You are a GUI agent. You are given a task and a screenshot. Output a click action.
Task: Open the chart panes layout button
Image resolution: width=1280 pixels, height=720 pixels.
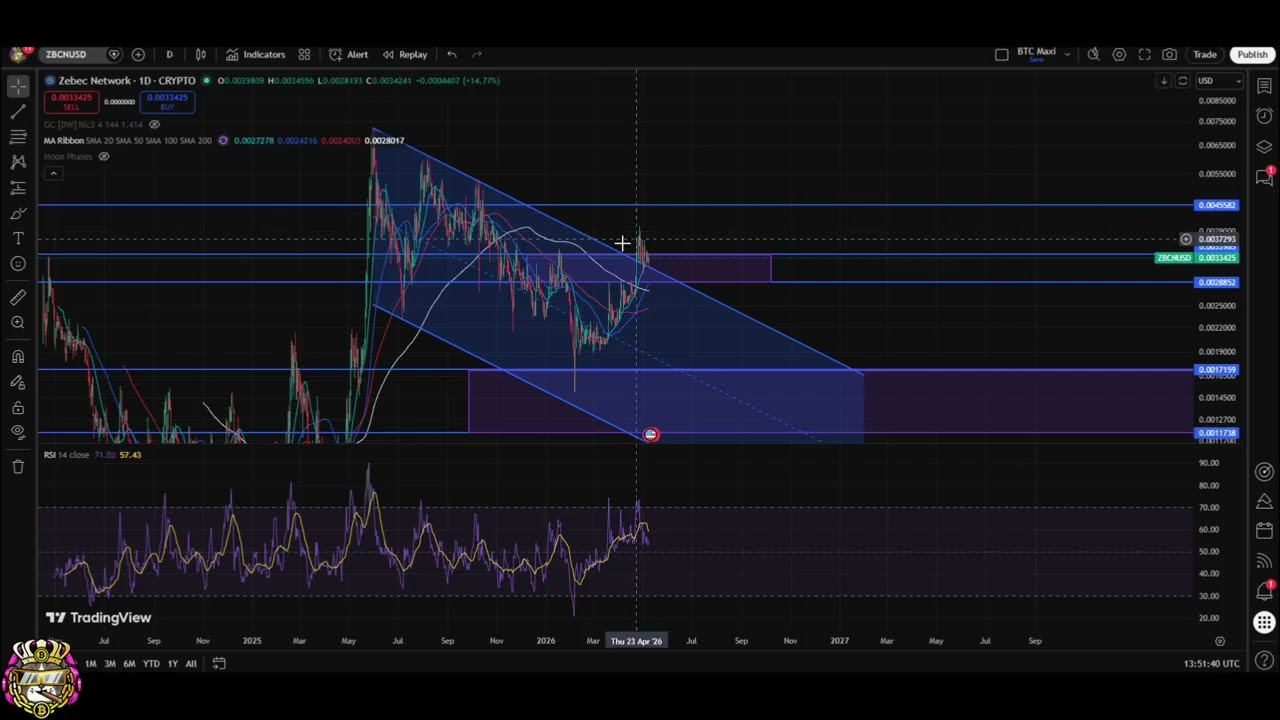click(1182, 81)
